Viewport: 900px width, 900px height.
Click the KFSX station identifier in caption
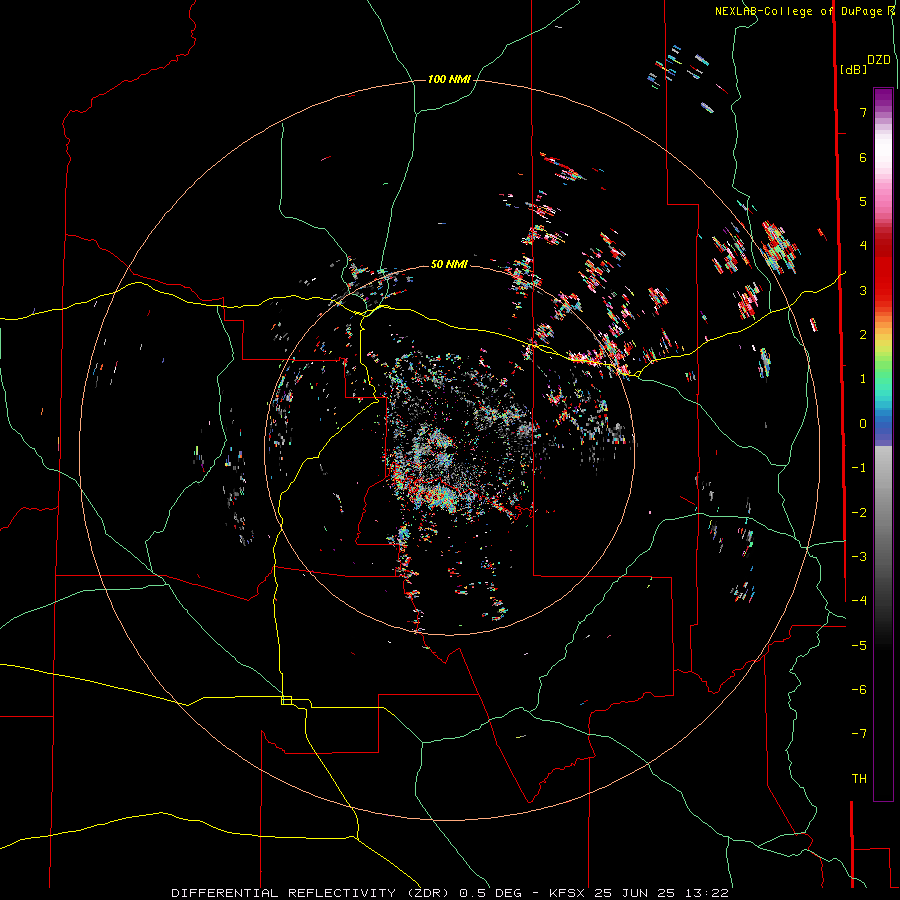click(568, 893)
